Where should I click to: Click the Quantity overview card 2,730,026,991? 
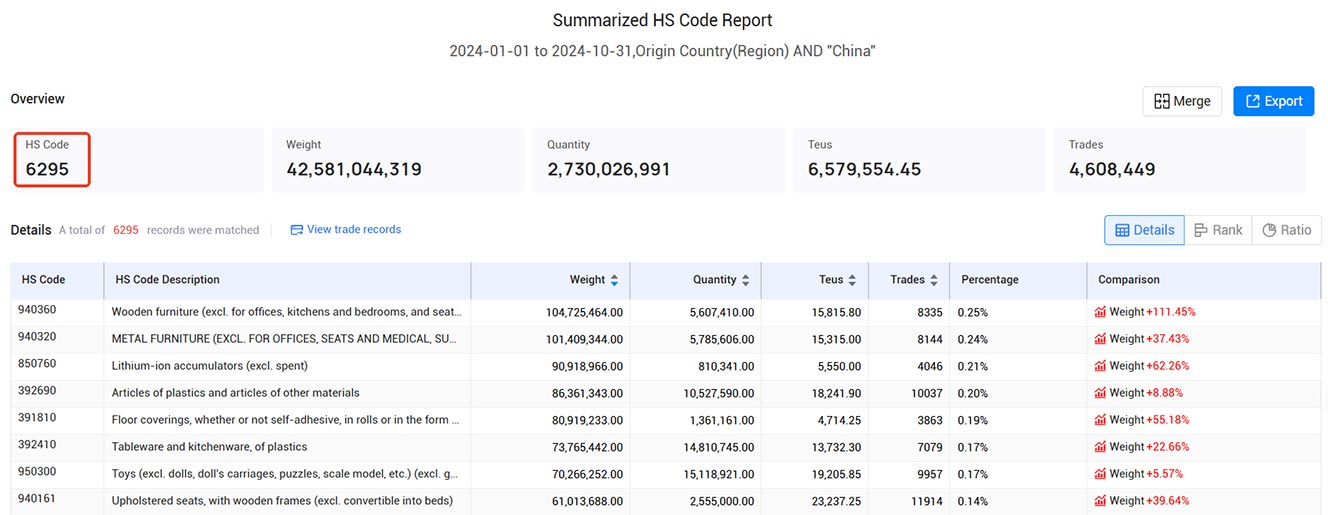pyautogui.click(x=659, y=159)
